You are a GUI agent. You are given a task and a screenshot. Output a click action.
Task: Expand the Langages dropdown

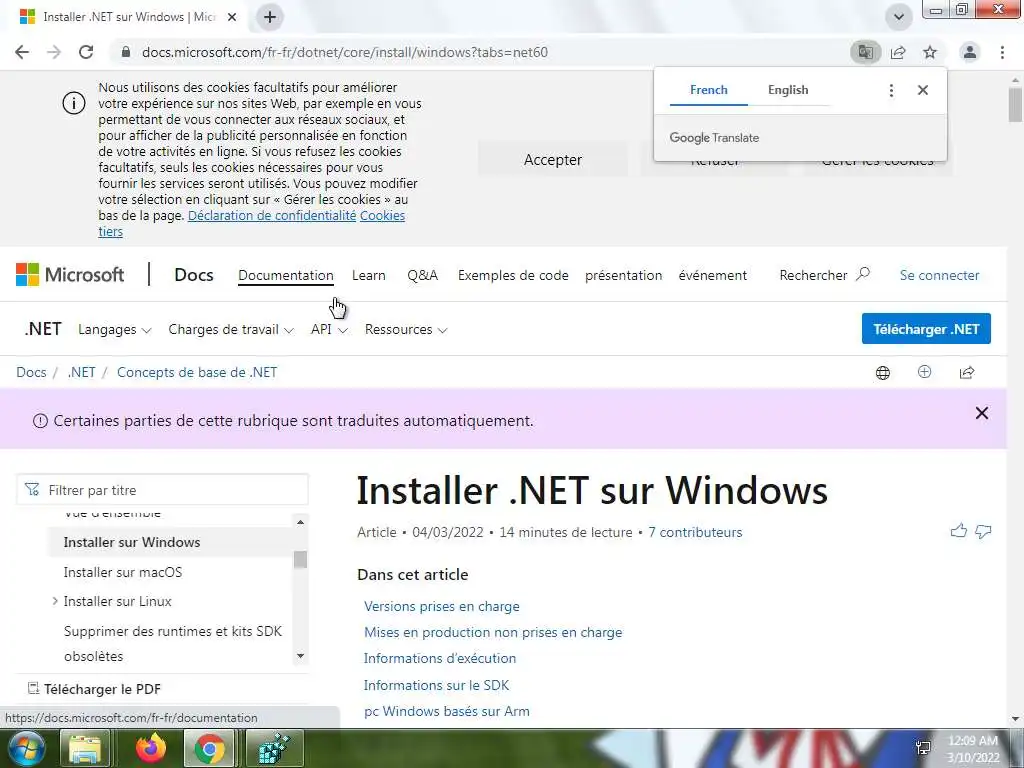click(114, 330)
